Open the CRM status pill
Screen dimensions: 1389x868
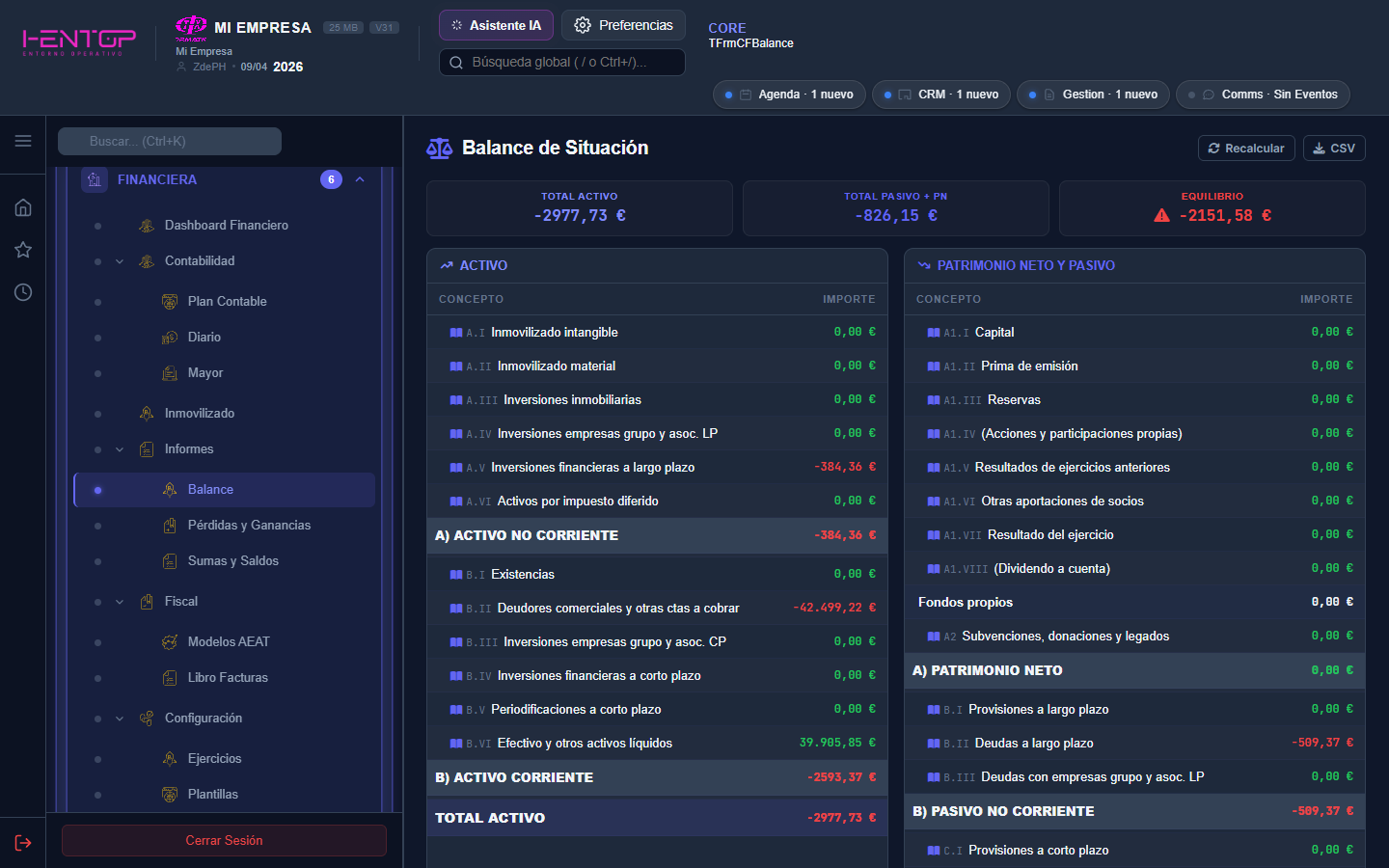click(x=941, y=95)
